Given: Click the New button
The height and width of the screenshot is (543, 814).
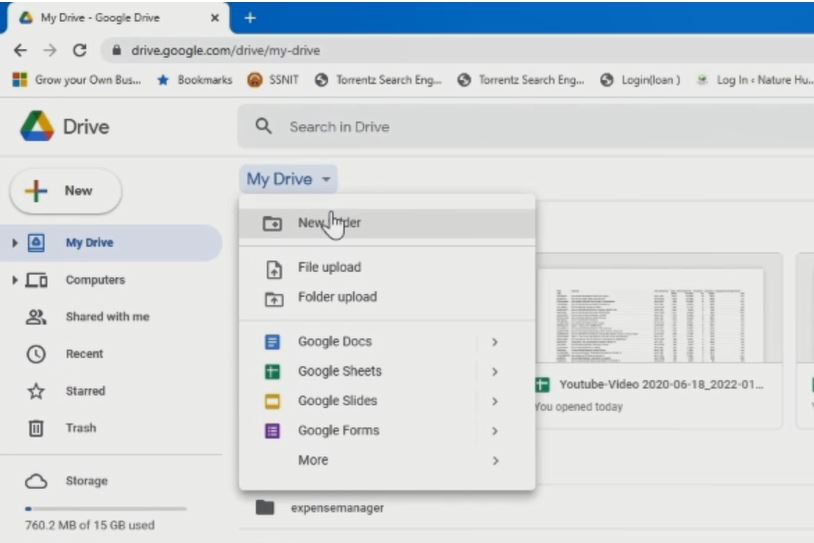Looking at the screenshot, I should (x=66, y=191).
